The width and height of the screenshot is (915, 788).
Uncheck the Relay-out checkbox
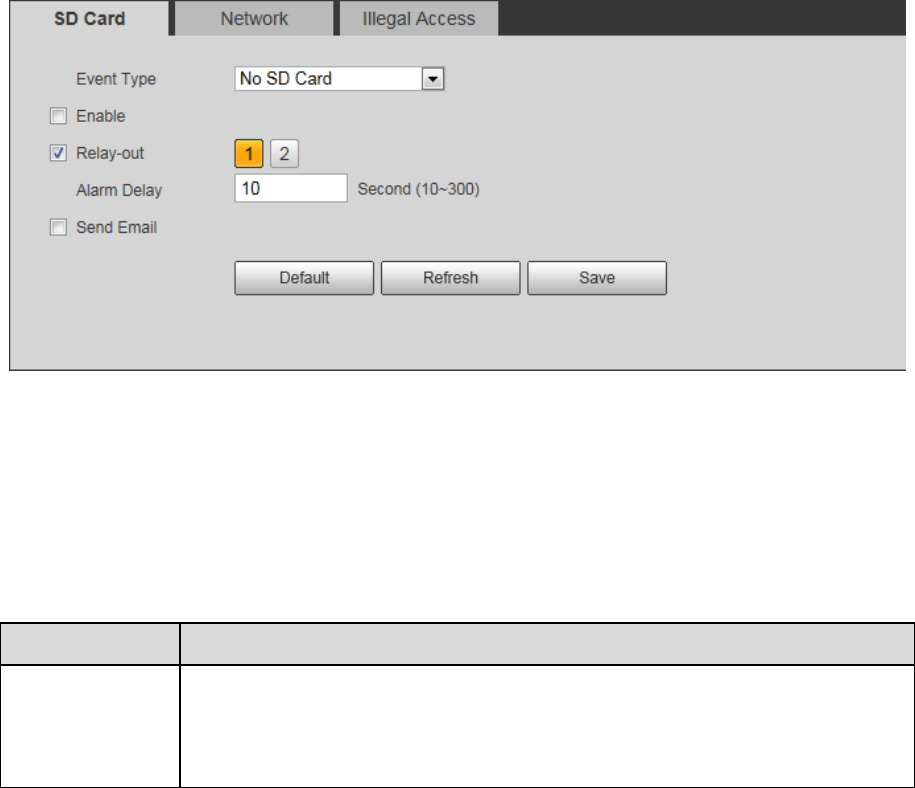click(x=58, y=153)
